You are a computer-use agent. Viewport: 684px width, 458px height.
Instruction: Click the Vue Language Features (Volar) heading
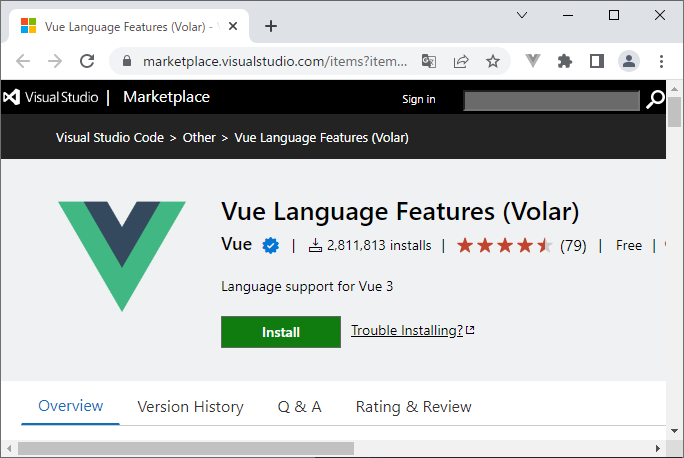click(x=400, y=212)
